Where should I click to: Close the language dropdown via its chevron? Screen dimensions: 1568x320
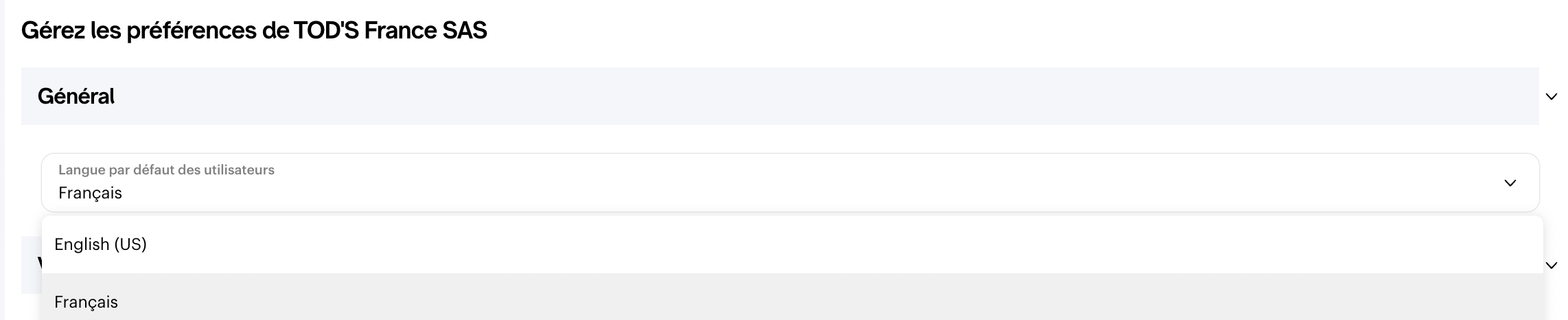(x=1510, y=183)
